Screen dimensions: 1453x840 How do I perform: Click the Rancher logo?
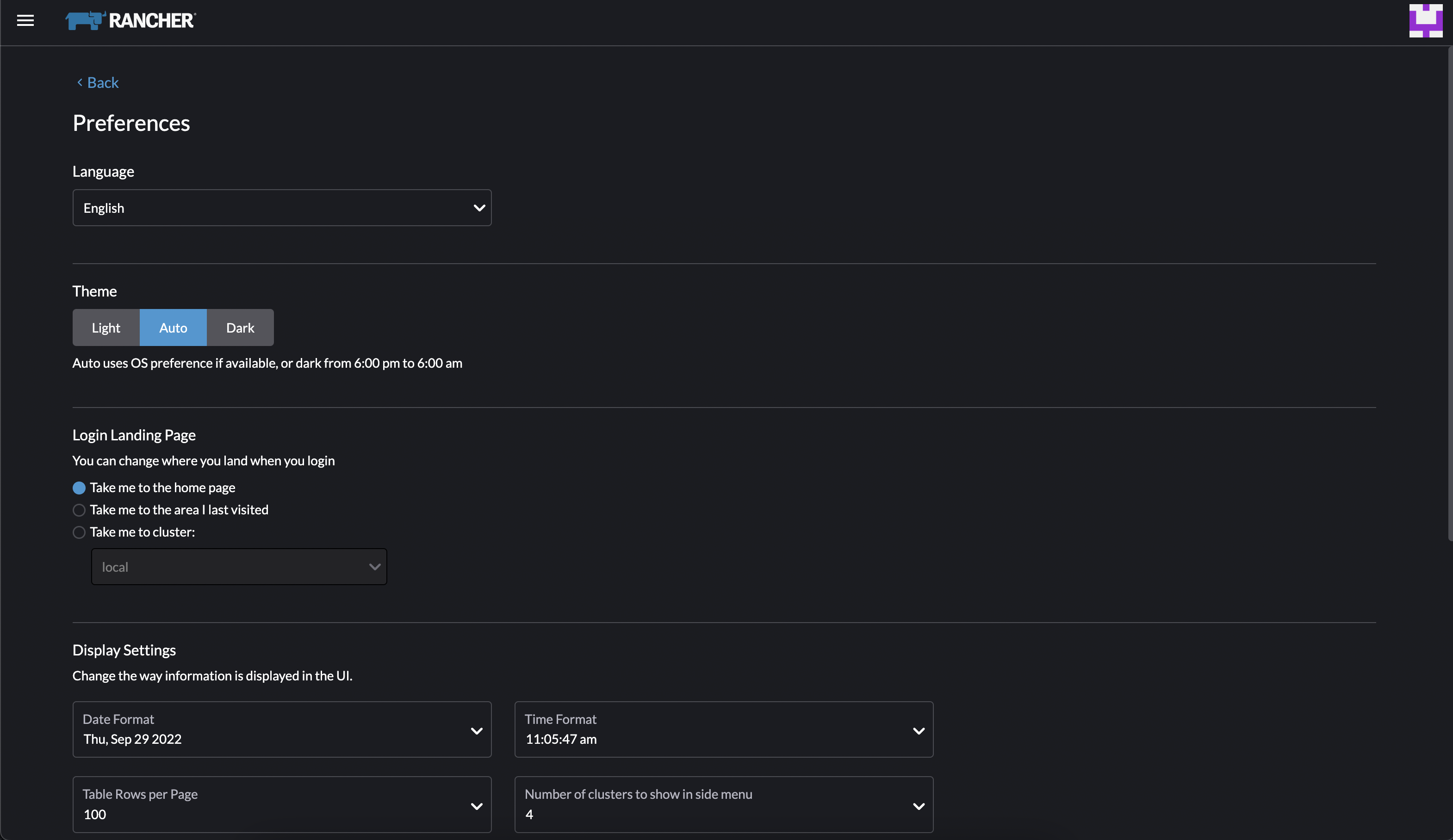(x=130, y=20)
